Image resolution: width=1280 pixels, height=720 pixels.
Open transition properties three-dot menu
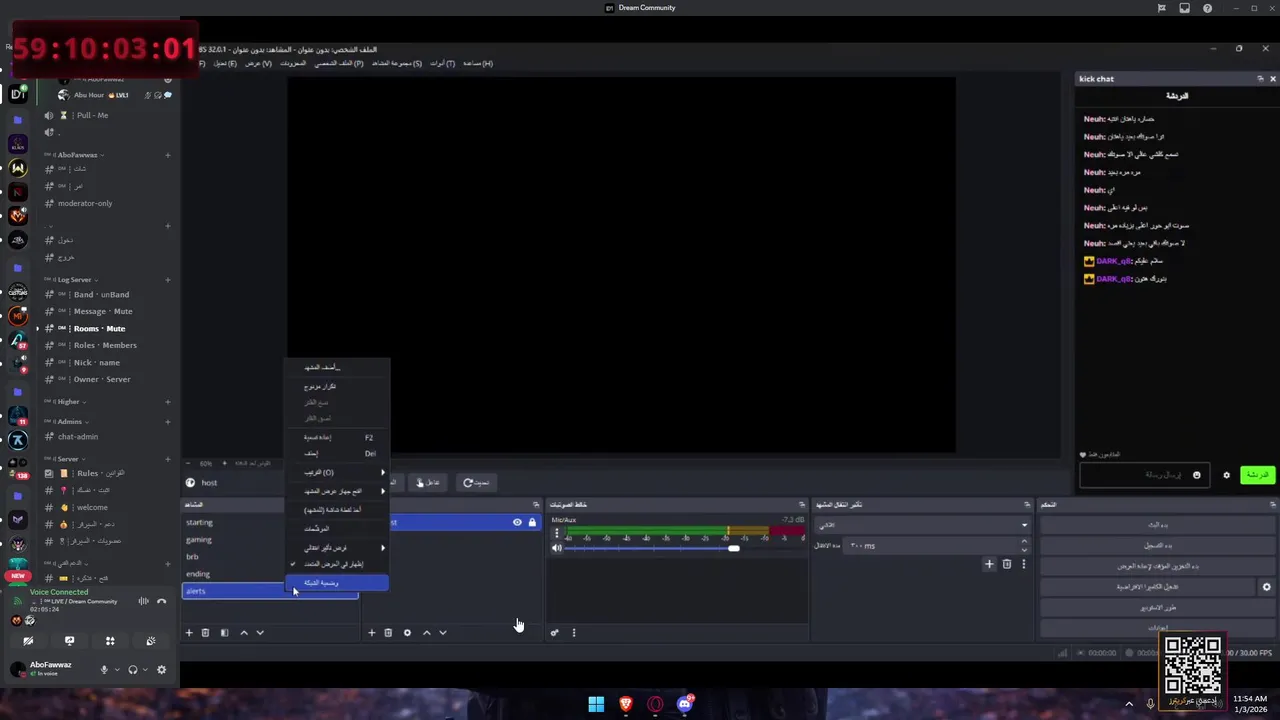(1023, 564)
